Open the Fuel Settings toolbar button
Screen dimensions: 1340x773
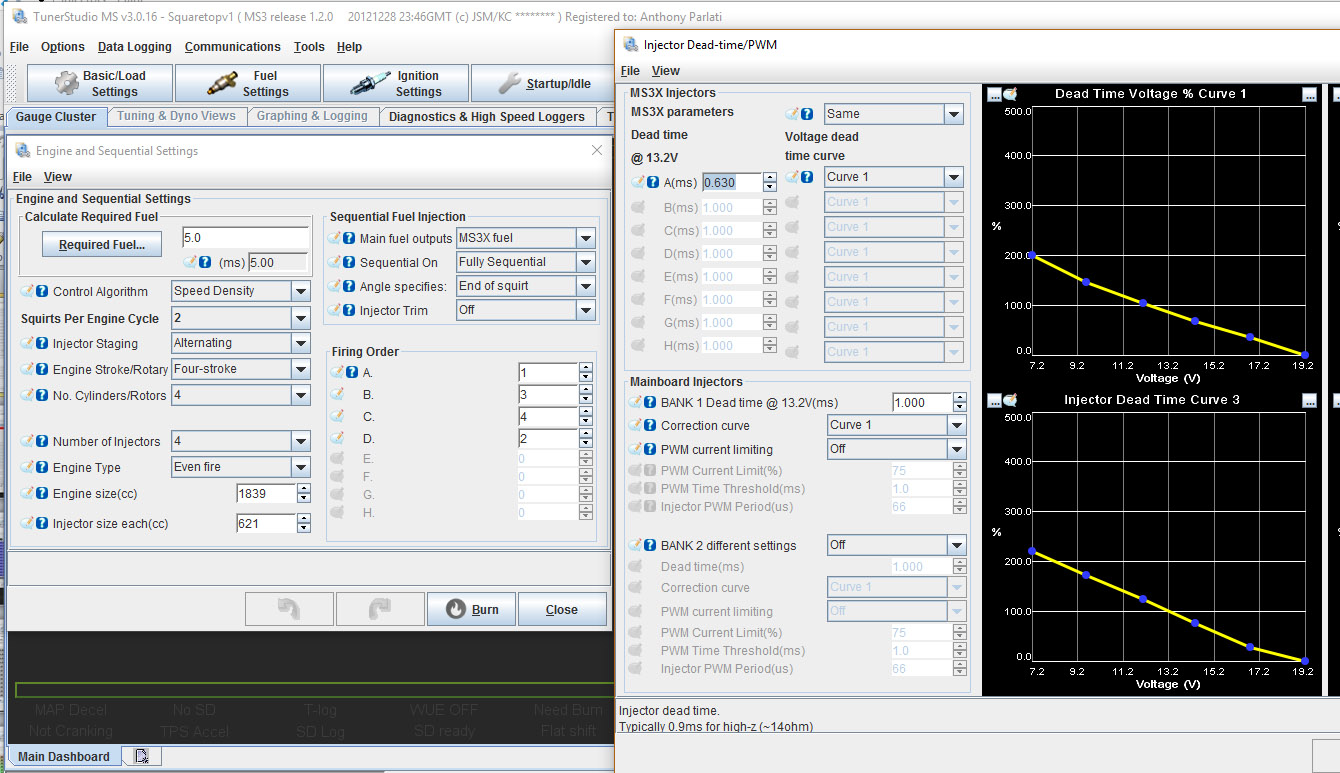tap(248, 83)
